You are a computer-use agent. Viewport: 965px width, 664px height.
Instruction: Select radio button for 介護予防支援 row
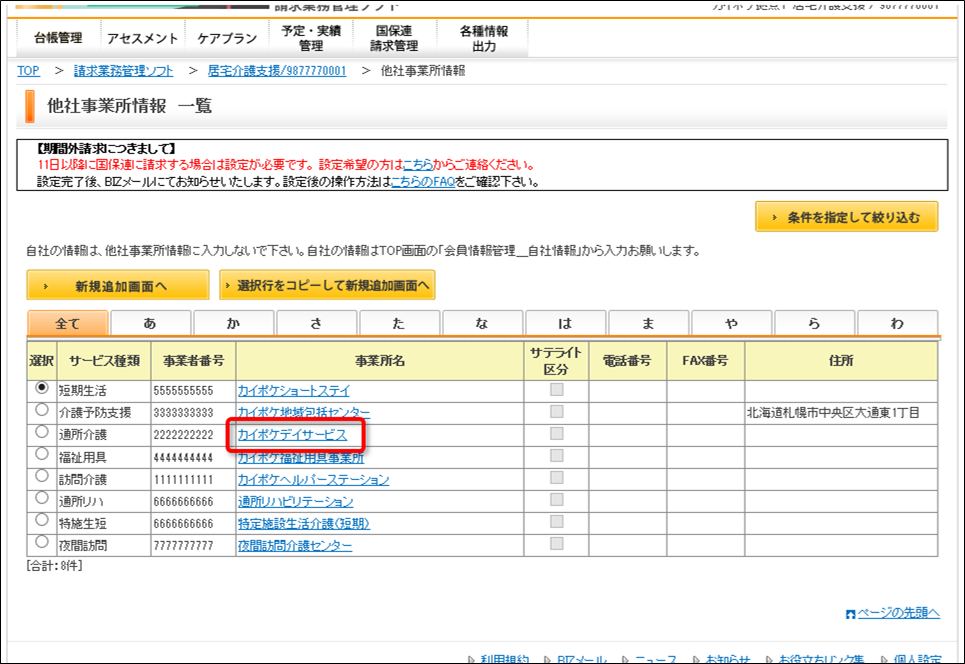[x=41, y=410]
